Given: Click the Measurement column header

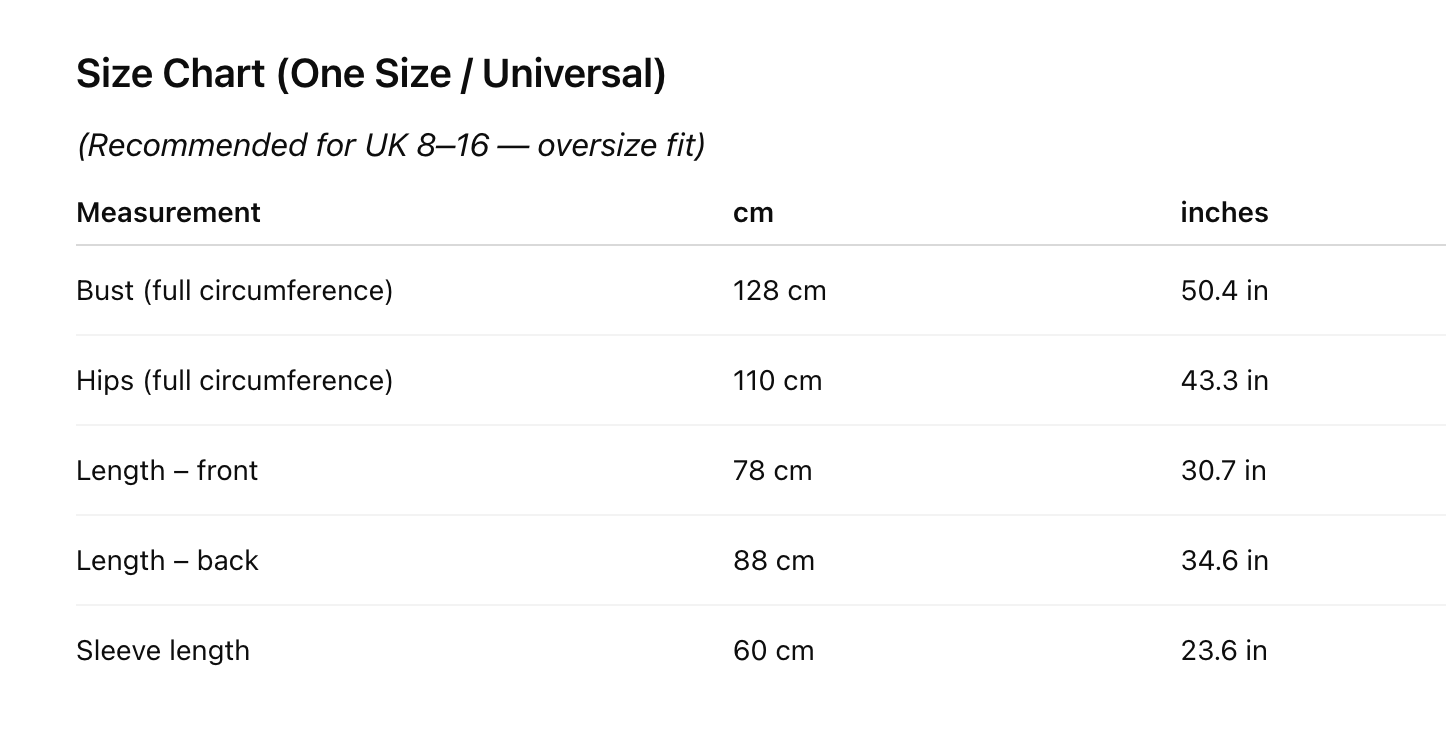Looking at the screenshot, I should [168, 213].
